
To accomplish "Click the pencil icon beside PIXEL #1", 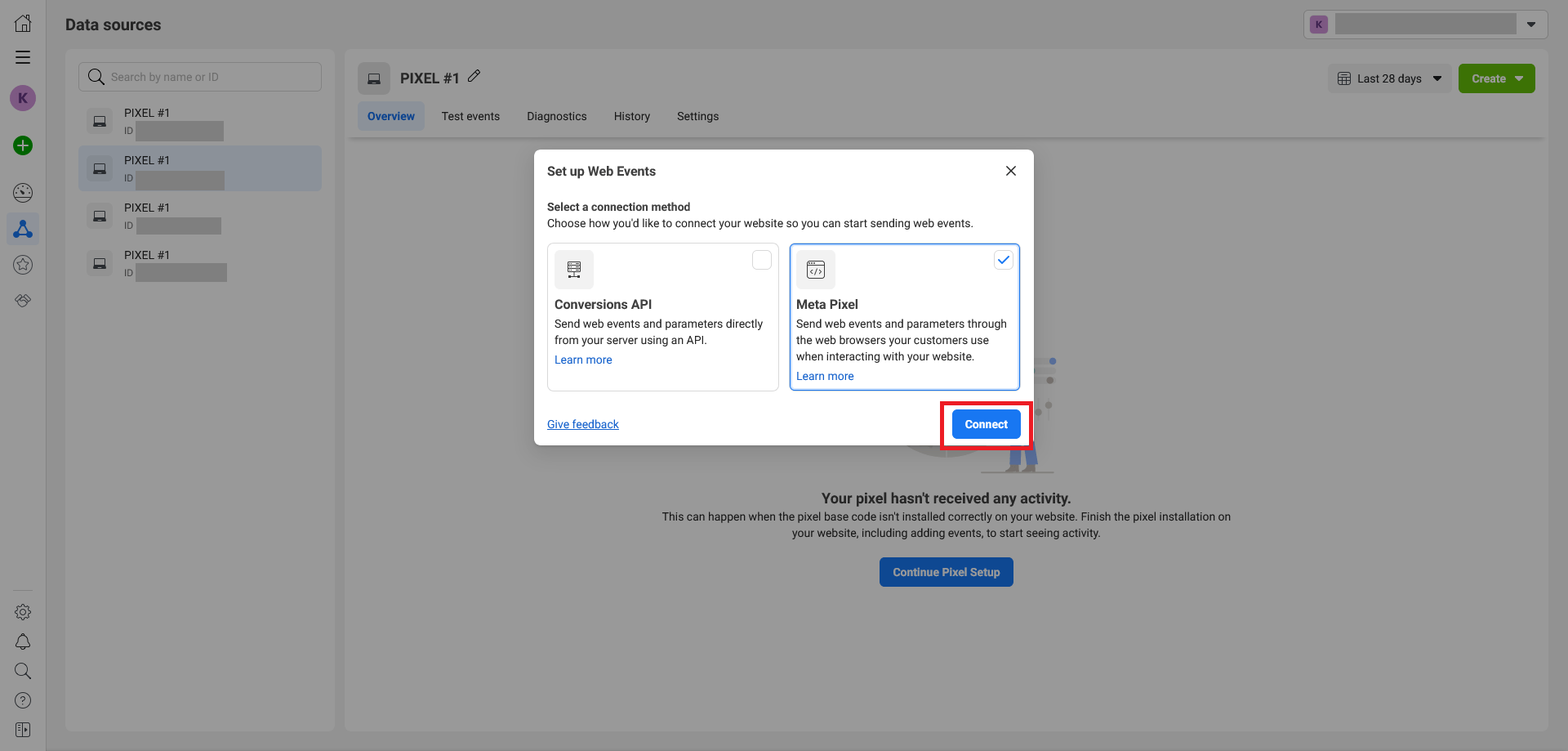I will pyautogui.click(x=475, y=77).
